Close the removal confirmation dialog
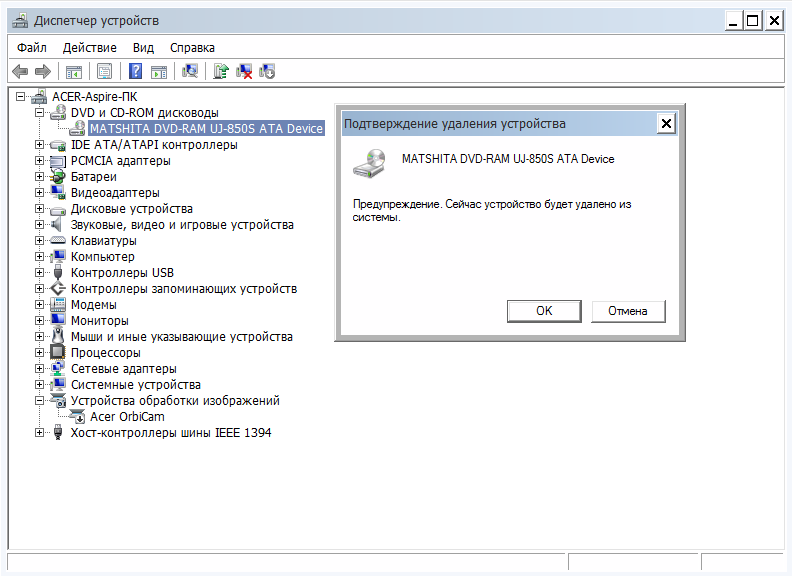 pos(666,123)
